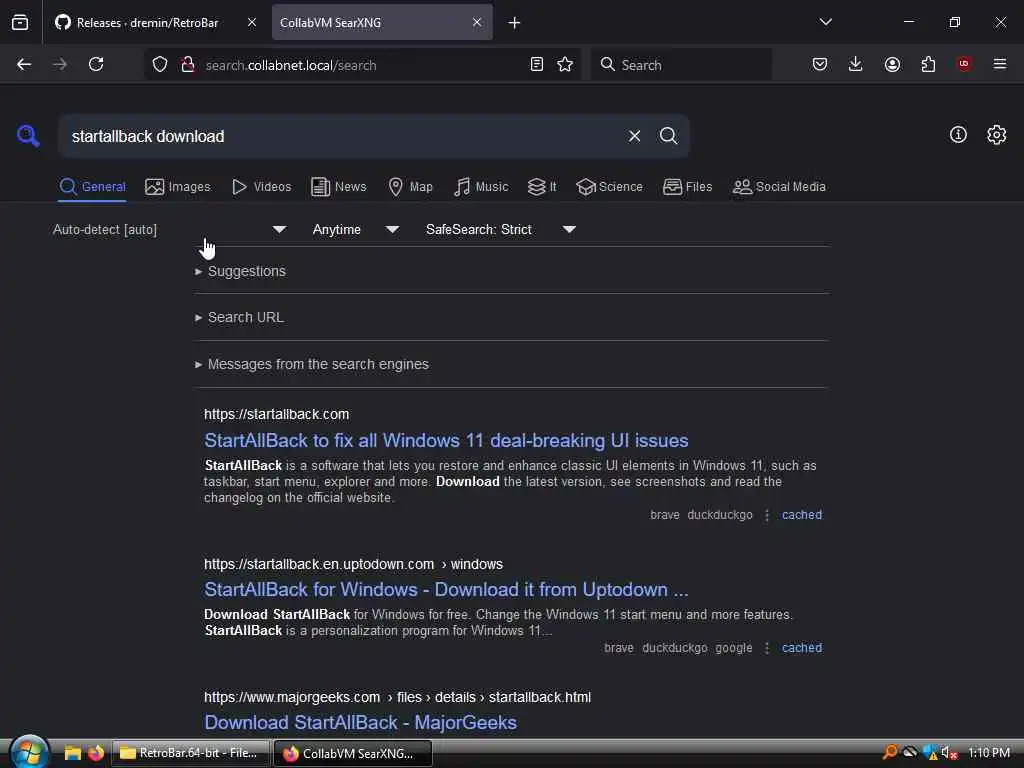Open more options dots for startallback.com result
Image resolution: width=1024 pixels, height=768 pixels.
pyautogui.click(x=767, y=515)
